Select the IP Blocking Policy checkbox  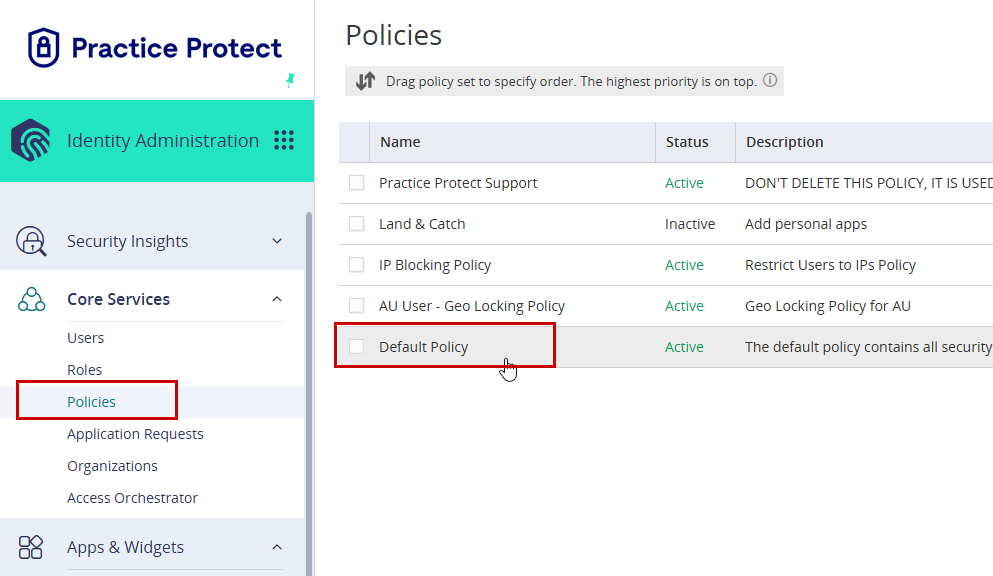coord(357,265)
